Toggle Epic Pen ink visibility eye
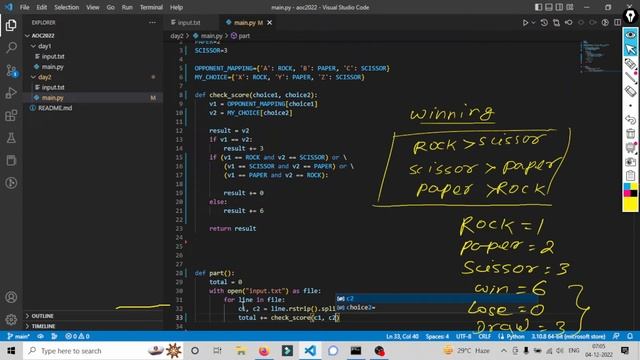Image resolution: width=640 pixels, height=360 pixels. pyautogui.click(x=631, y=35)
